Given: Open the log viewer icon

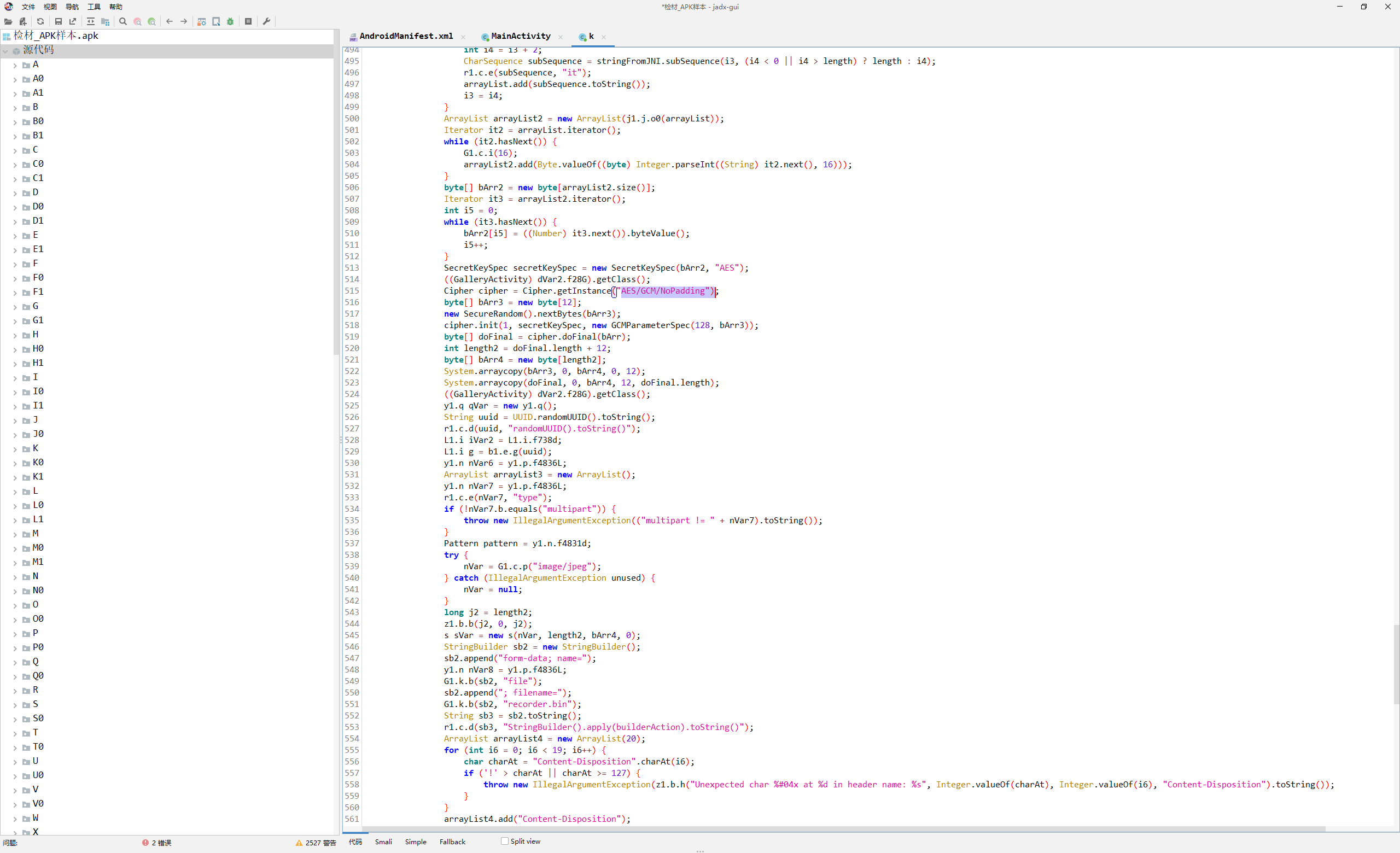Looking at the screenshot, I should [248, 21].
